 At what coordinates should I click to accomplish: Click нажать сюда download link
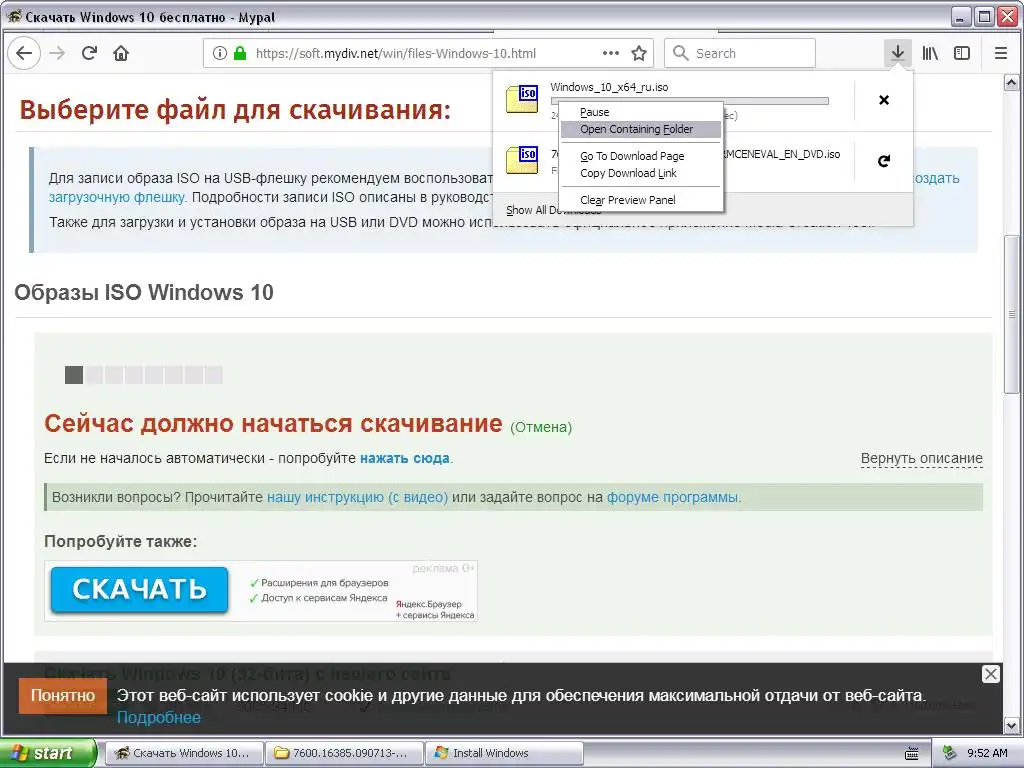click(404, 458)
